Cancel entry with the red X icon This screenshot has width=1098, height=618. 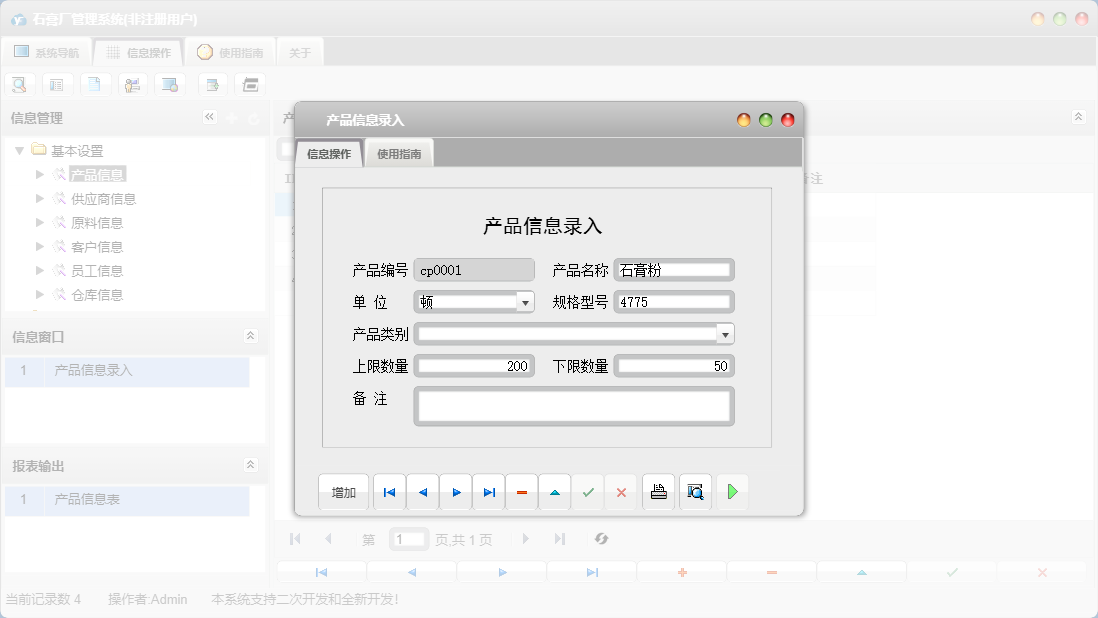click(621, 491)
